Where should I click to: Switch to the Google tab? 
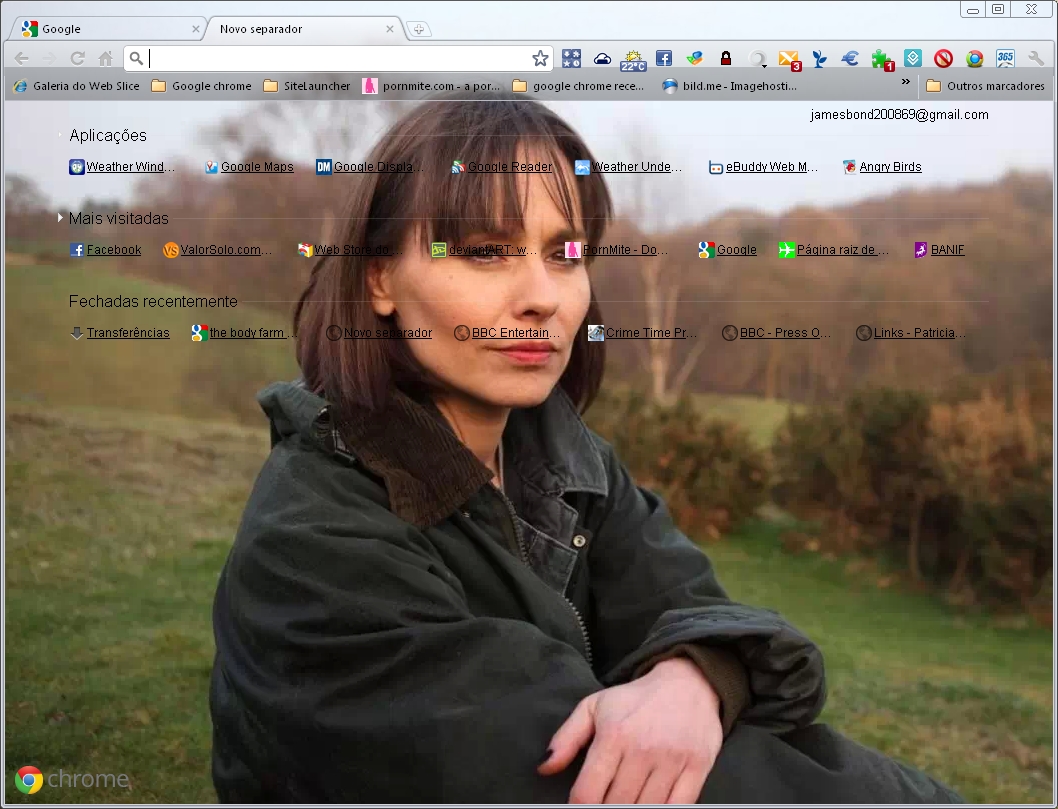(108, 29)
